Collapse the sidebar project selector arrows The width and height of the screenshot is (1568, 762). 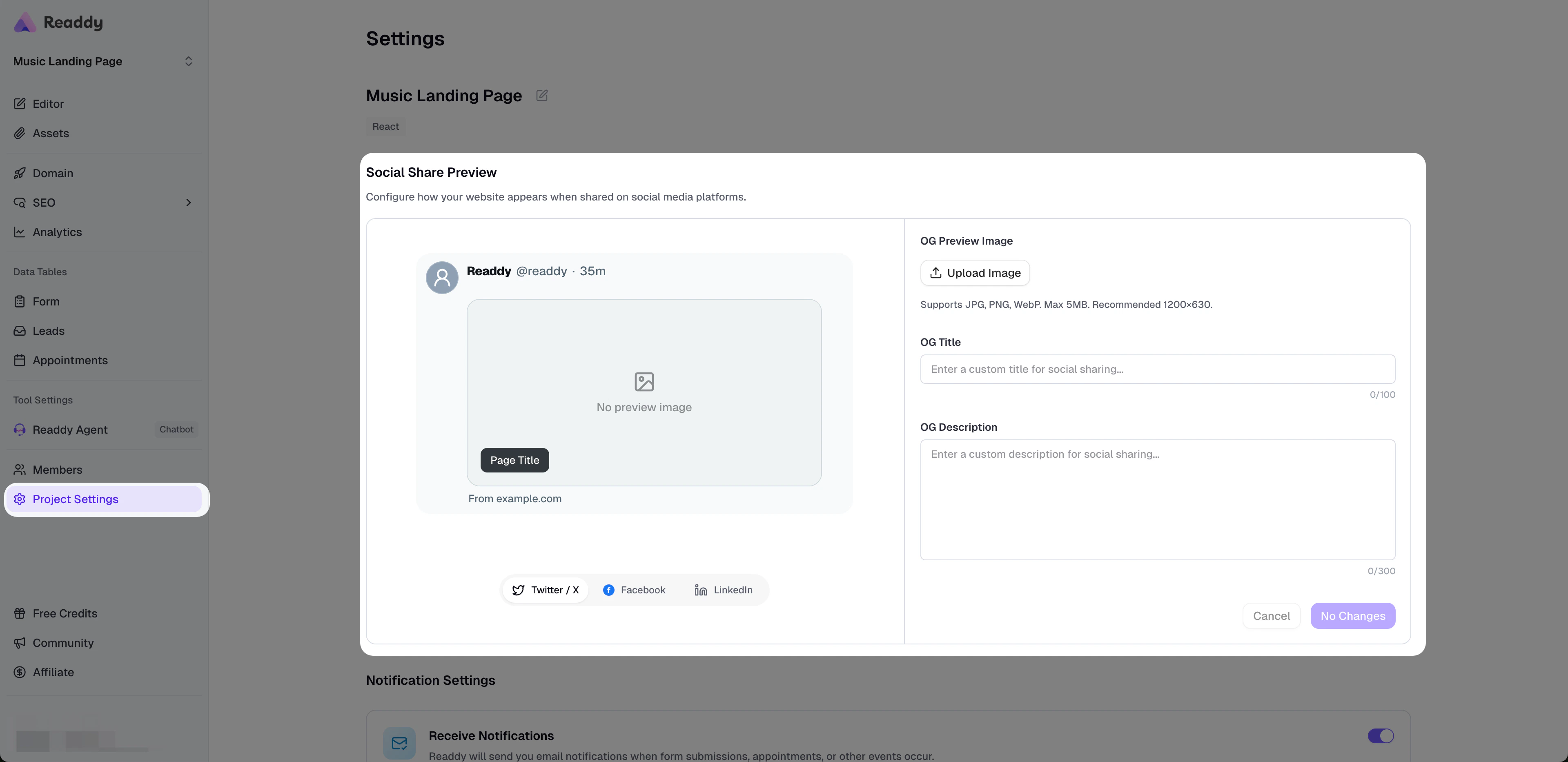[189, 61]
